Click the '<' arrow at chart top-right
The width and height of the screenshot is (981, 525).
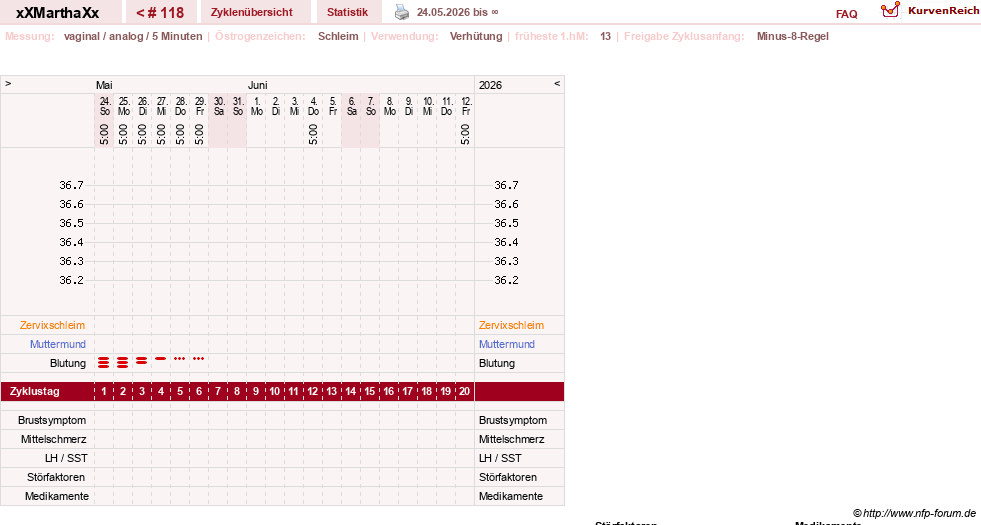(557, 84)
